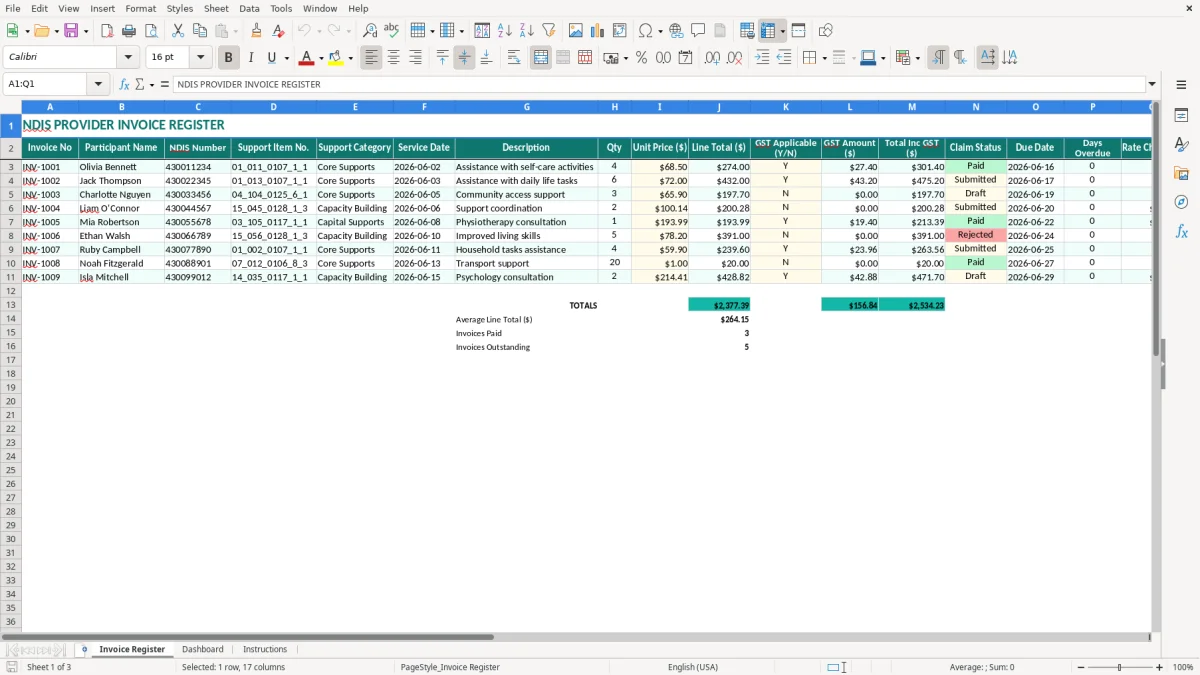
Task: Toggle Bold formatting
Action: 229,58
